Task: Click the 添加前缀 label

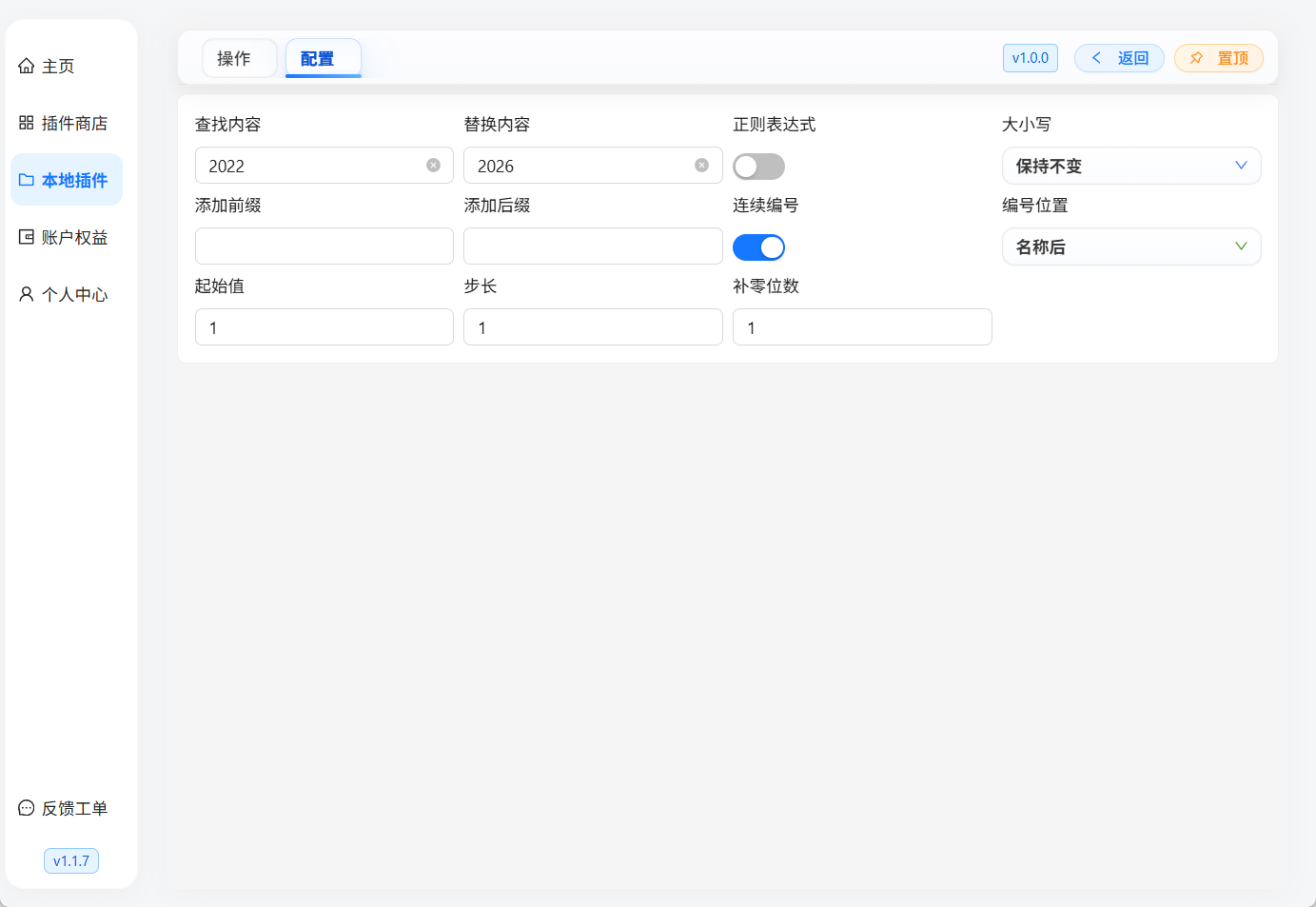Action: click(228, 206)
